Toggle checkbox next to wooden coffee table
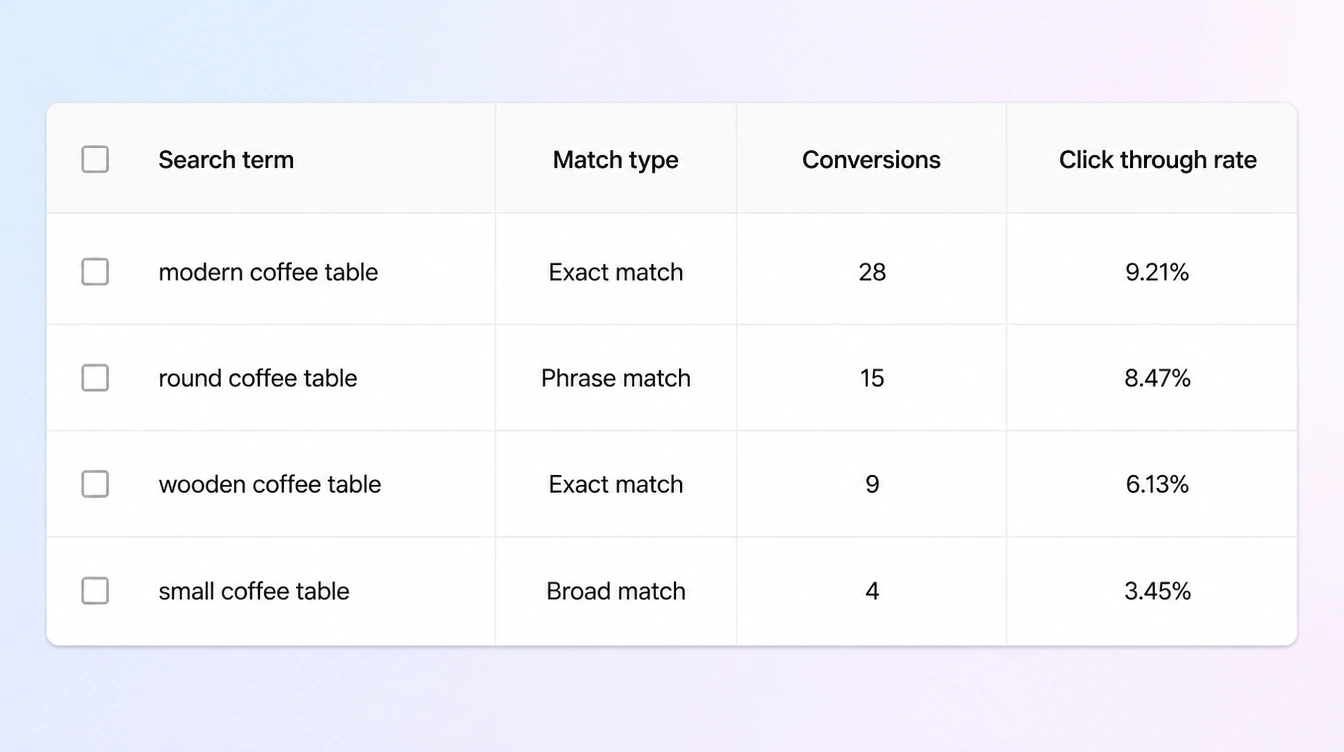1344x752 pixels. click(x=95, y=484)
